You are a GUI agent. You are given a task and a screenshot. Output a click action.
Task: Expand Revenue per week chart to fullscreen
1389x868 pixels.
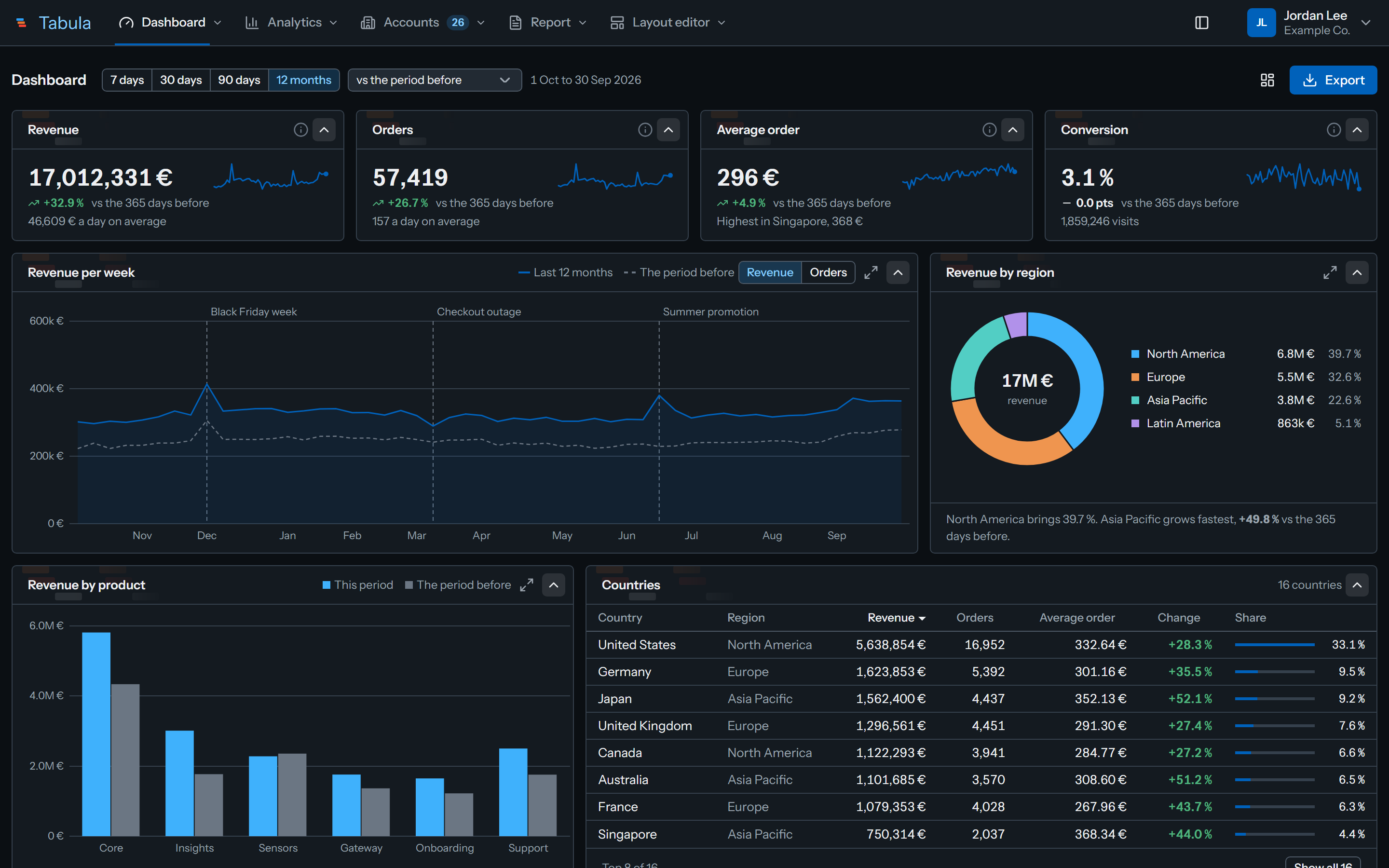tap(871, 272)
